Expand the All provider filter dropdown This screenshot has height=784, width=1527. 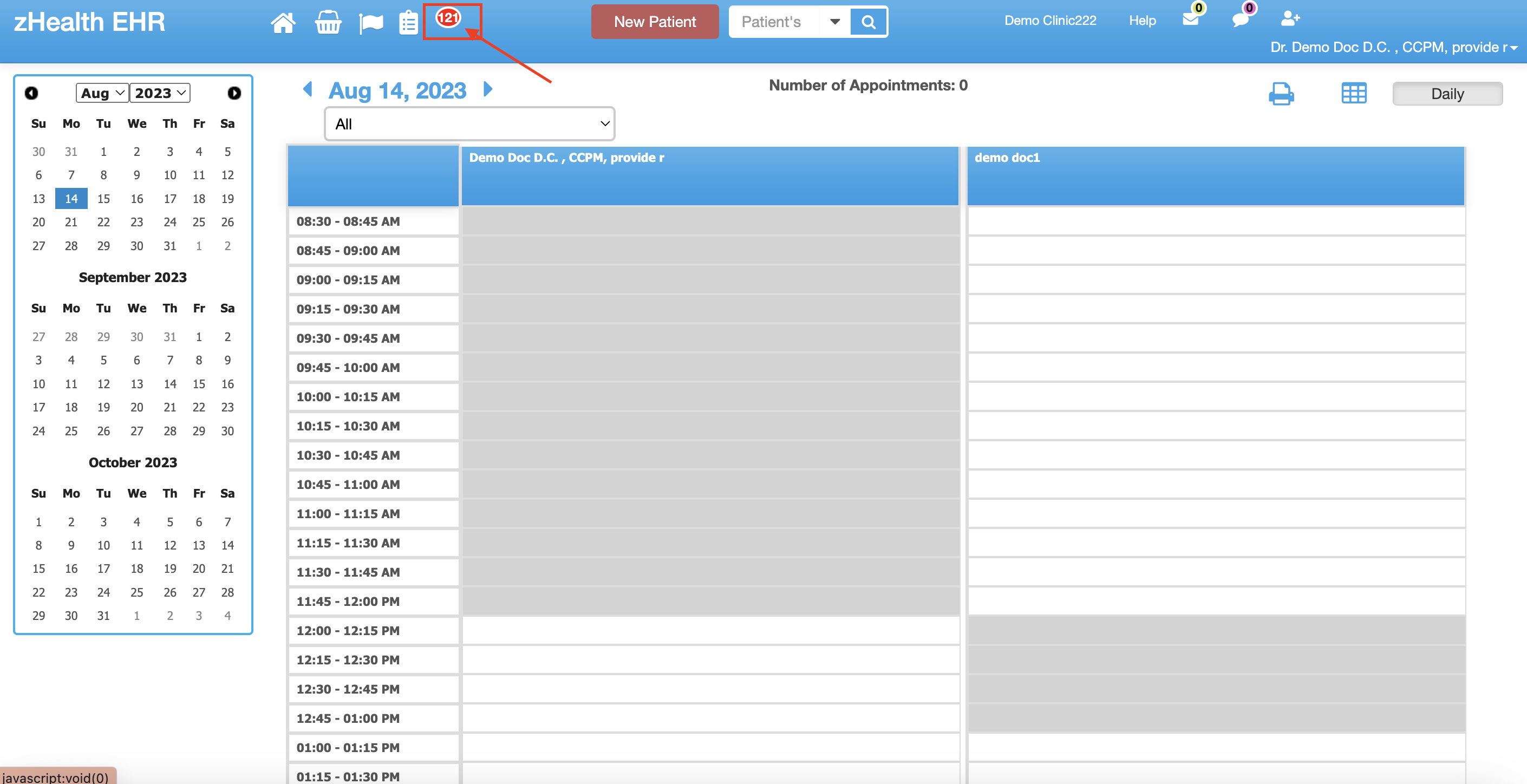tap(469, 124)
